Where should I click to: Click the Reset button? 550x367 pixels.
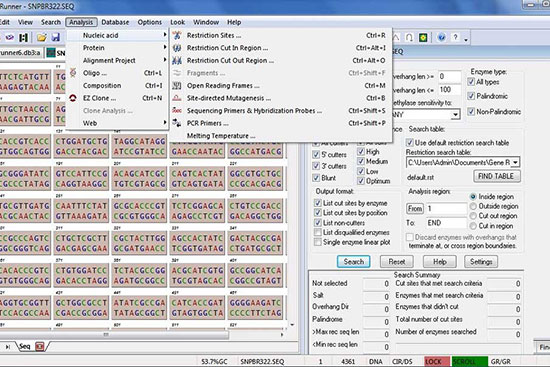point(397,262)
